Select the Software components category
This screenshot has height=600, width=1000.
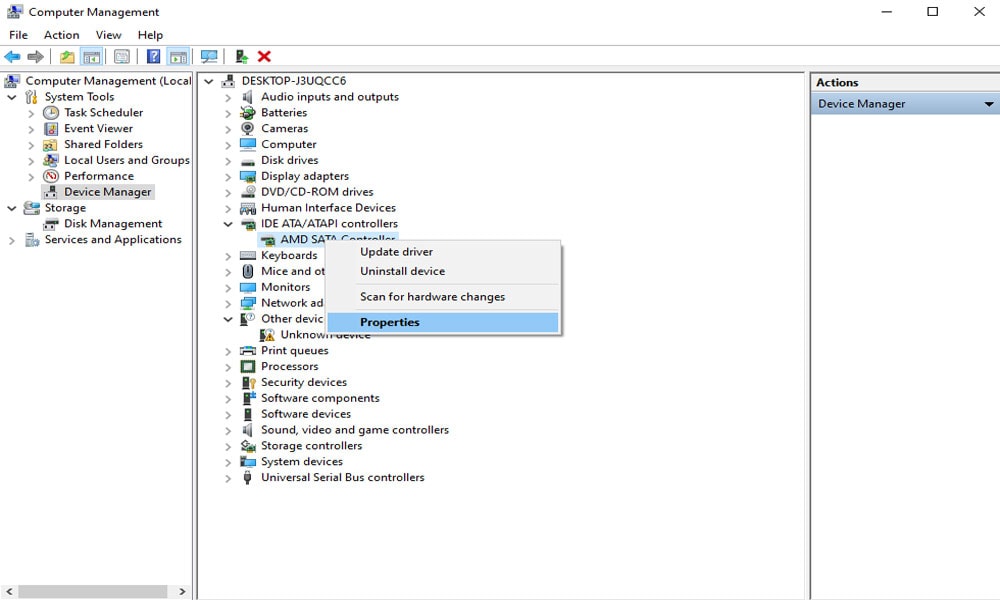[320, 399]
